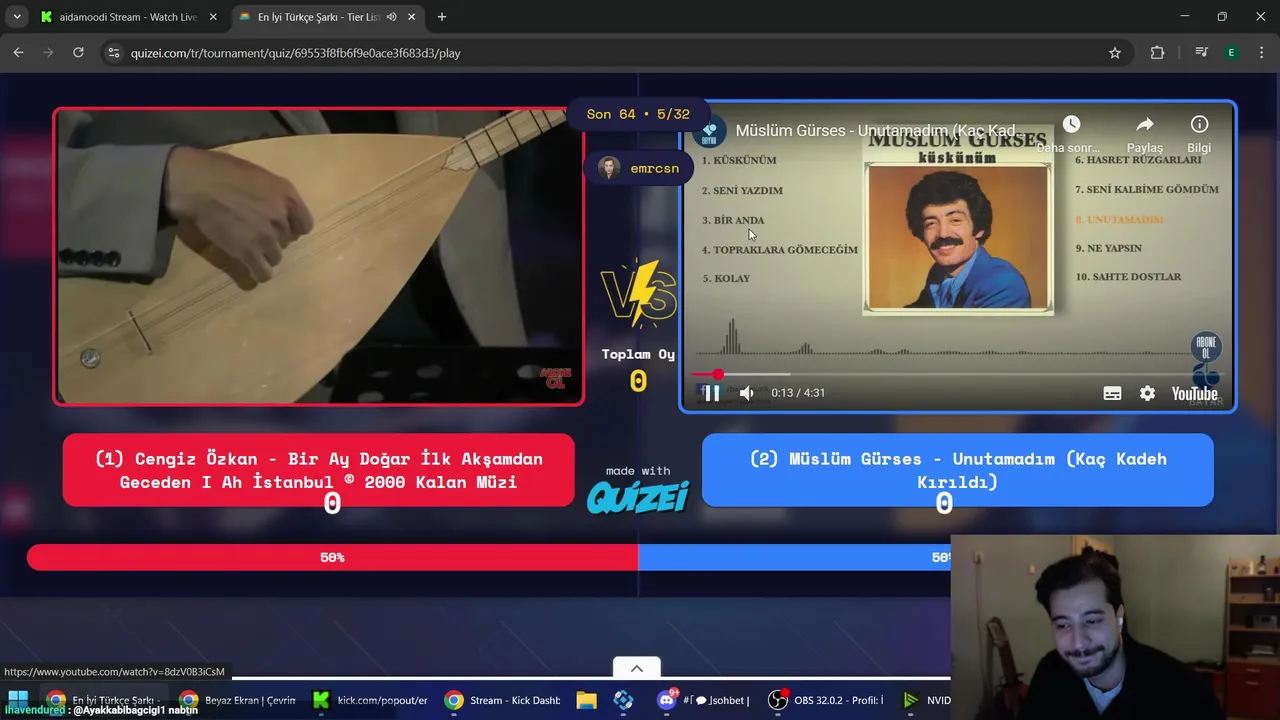Click the Son 64 • 5/32 round indicator
Image resolution: width=1280 pixels, height=720 pixels.
click(x=638, y=114)
